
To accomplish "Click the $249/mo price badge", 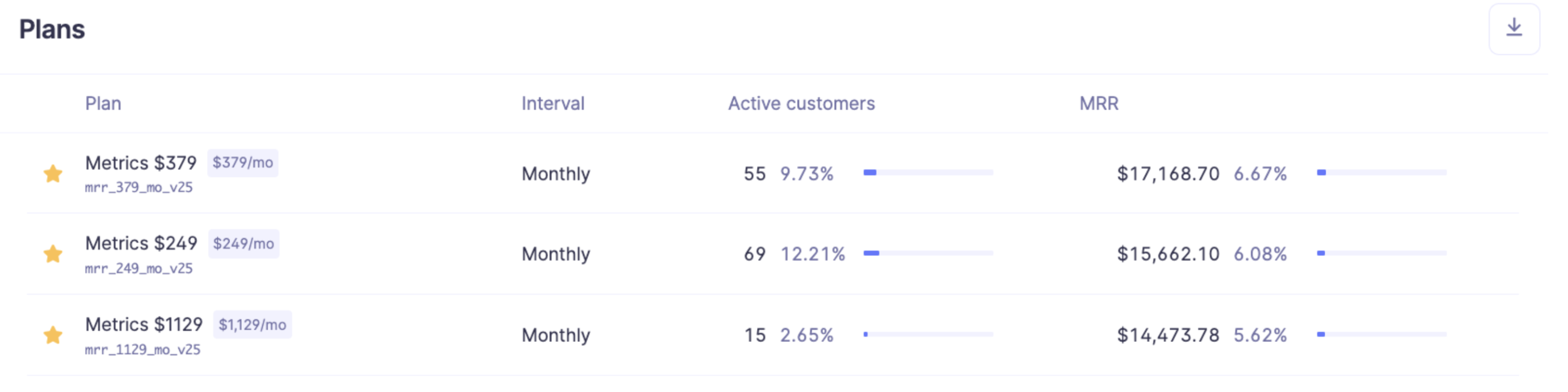I will coord(243,243).
